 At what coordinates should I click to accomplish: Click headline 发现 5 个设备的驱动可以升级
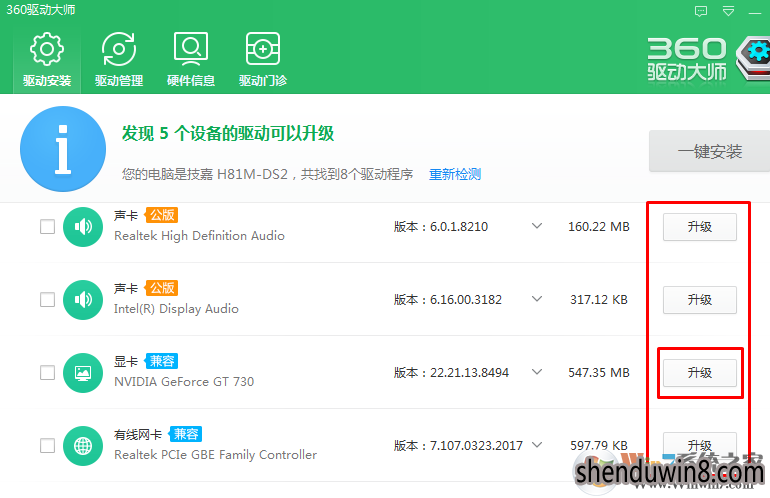click(x=228, y=134)
